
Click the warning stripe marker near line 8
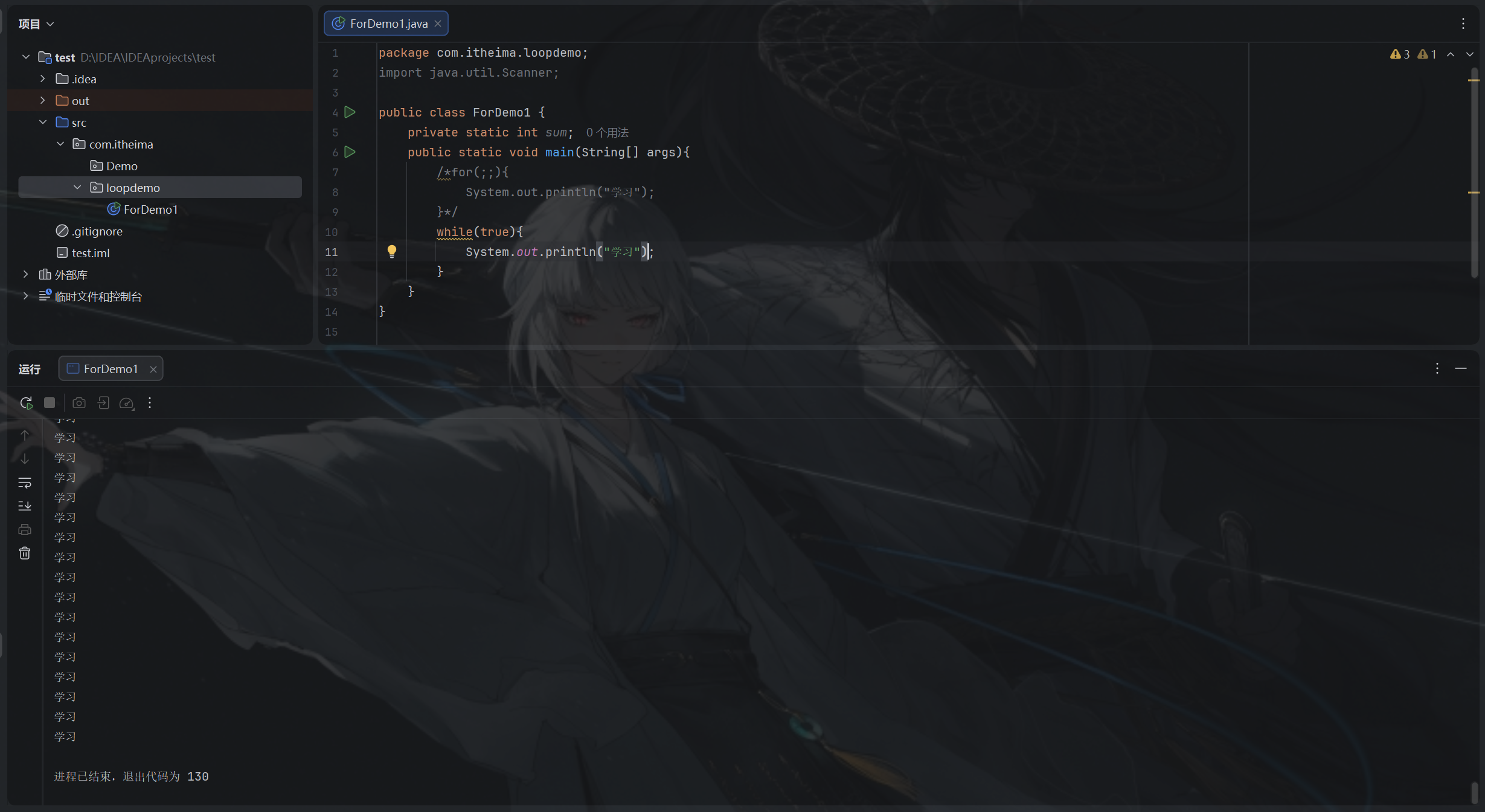point(1474,192)
